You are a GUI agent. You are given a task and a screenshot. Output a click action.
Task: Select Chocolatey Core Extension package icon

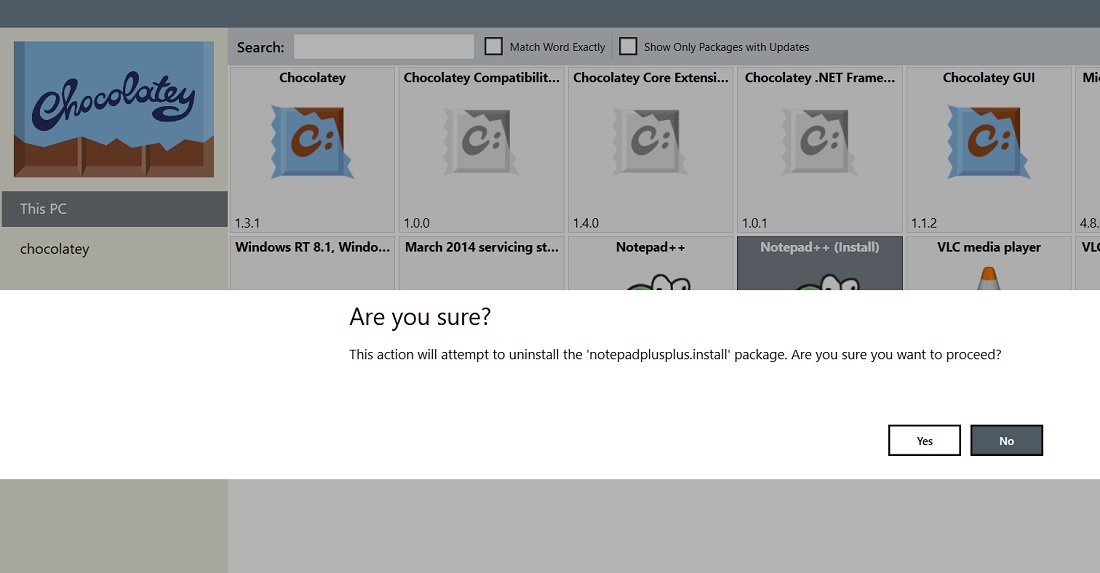(650, 142)
